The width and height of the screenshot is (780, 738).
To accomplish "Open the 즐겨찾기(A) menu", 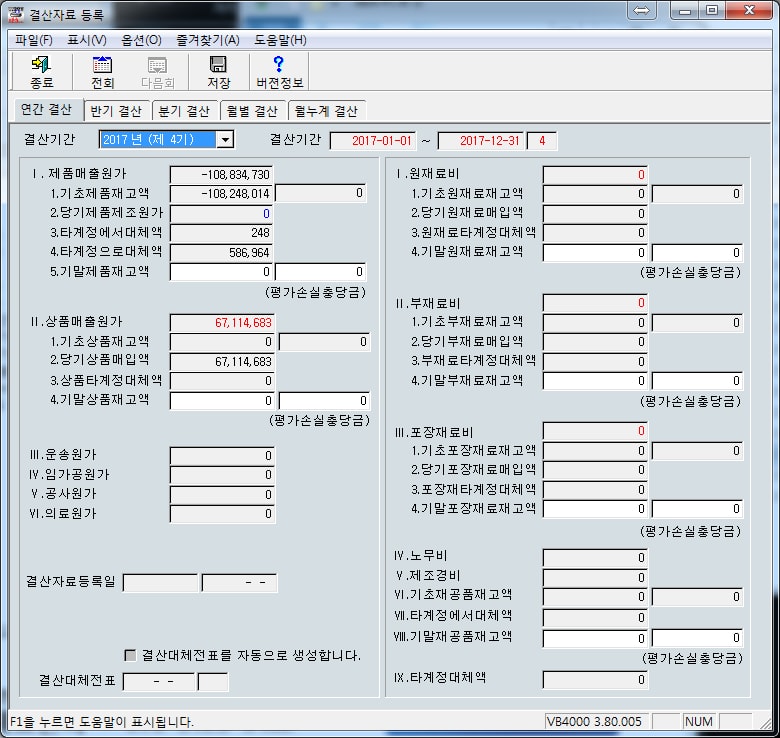I will point(208,40).
